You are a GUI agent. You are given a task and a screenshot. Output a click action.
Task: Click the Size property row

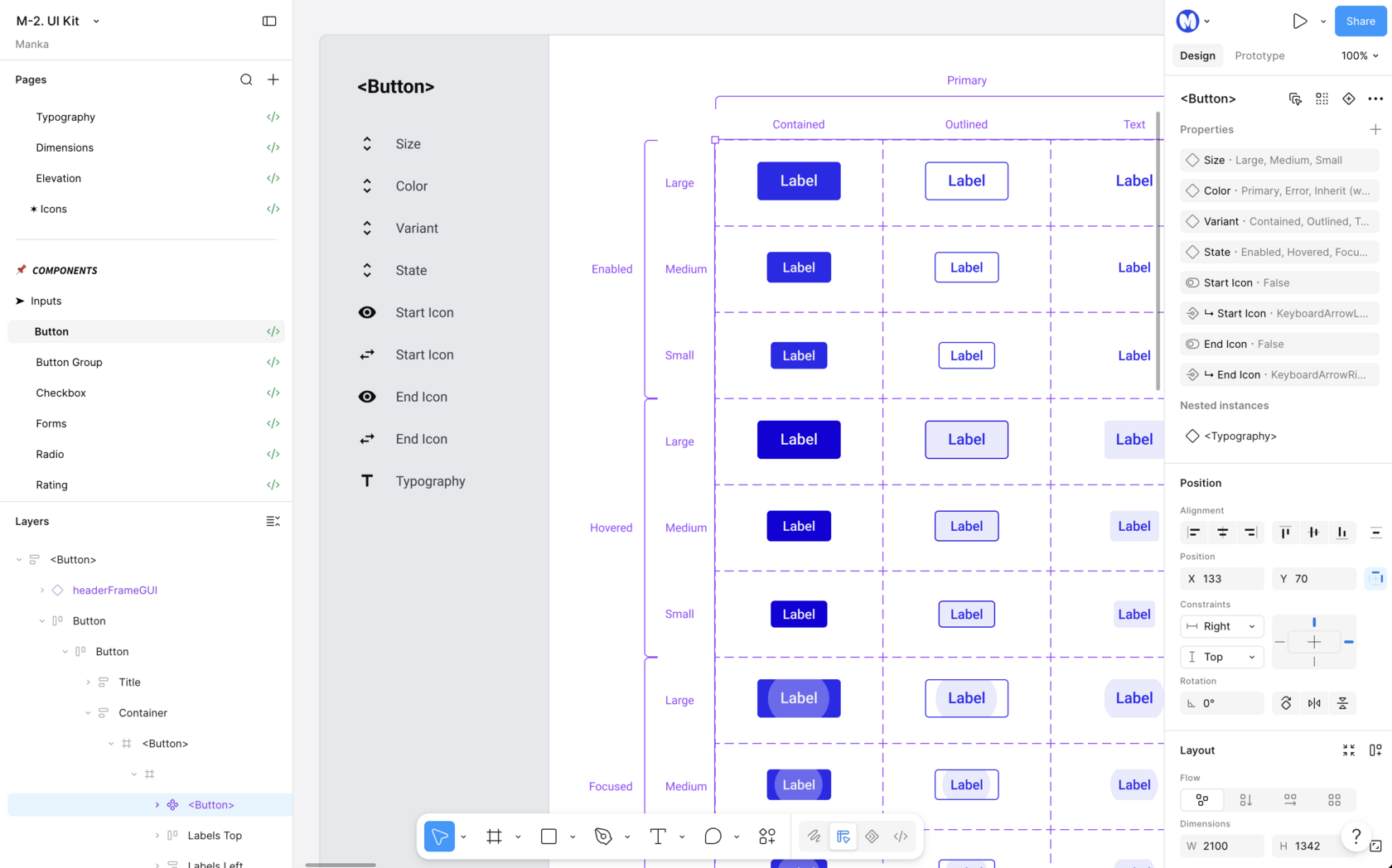(x=1279, y=160)
